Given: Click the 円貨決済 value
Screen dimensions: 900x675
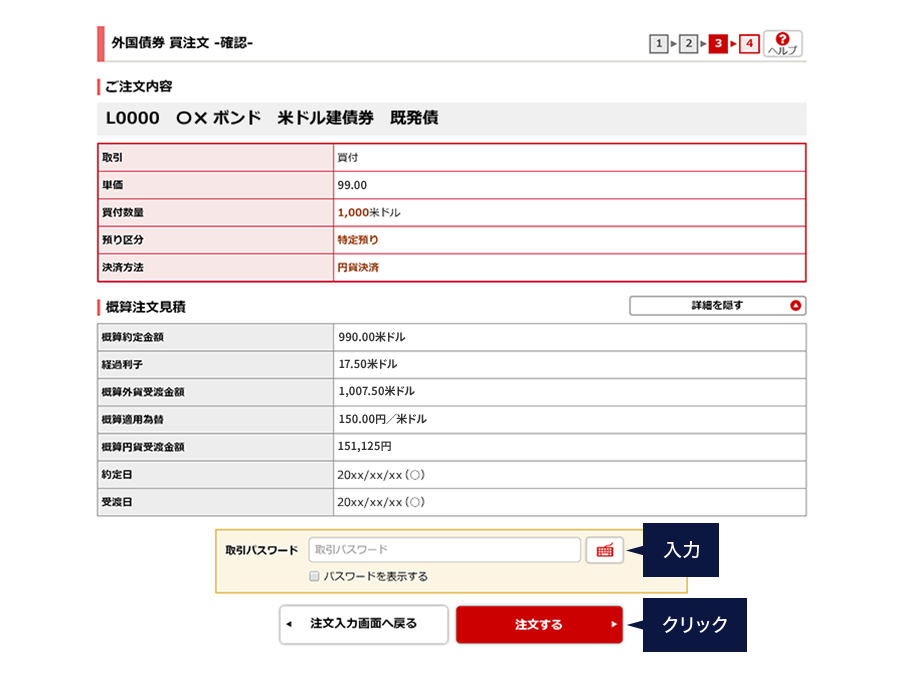Looking at the screenshot, I should 358,267.
